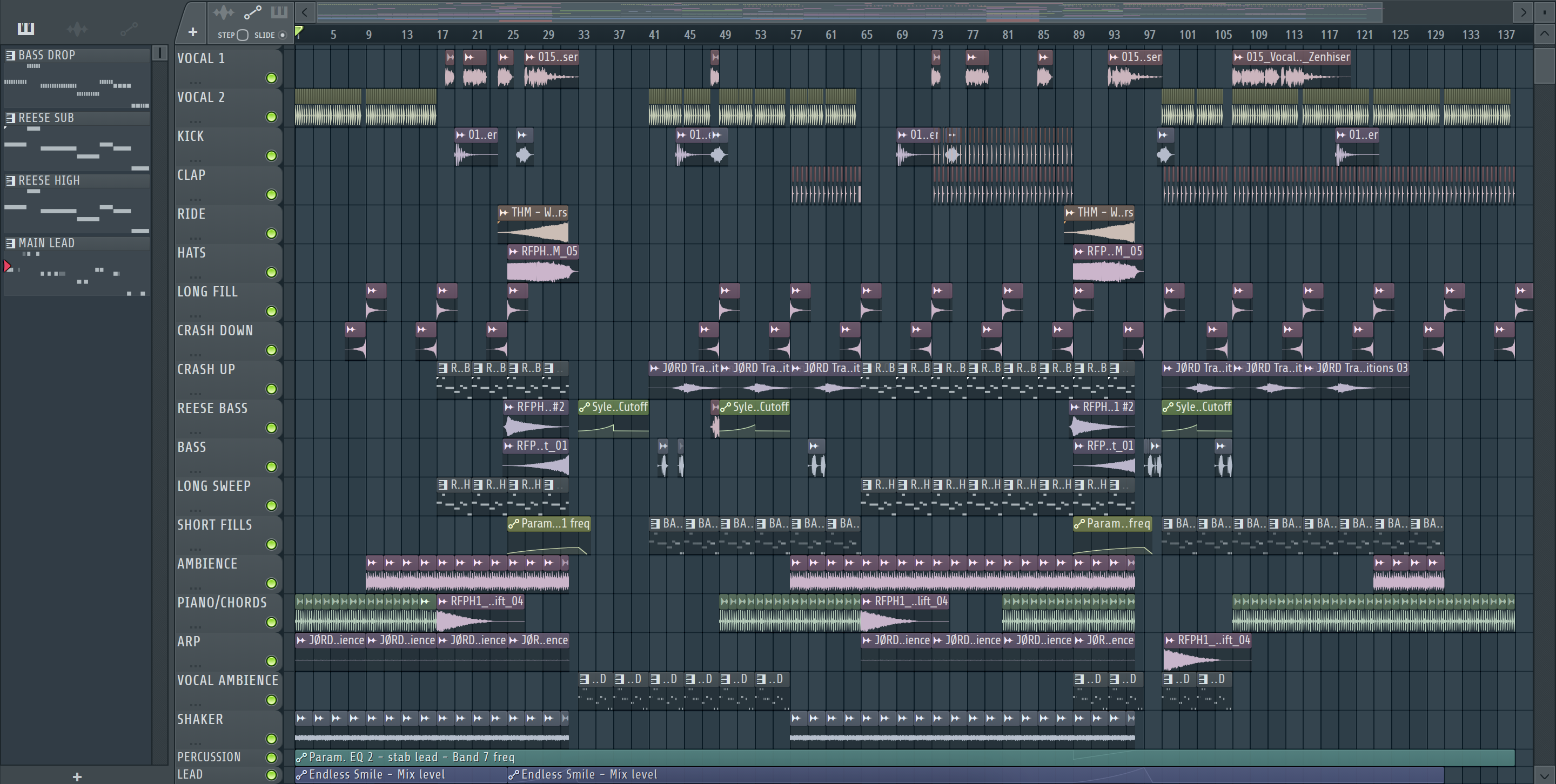The height and width of the screenshot is (784, 1556).
Task: Click first RFPH1_..ift_04 piano clip icon
Action: pos(443,601)
